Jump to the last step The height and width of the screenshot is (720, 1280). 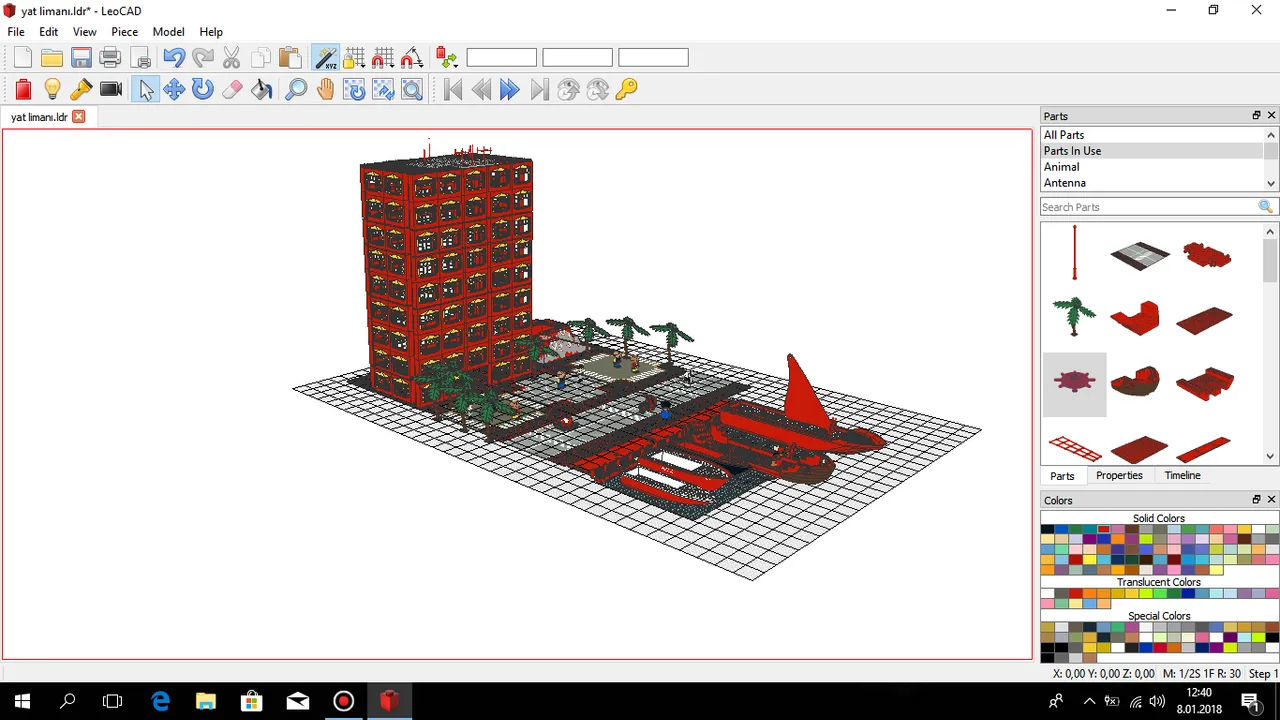tap(539, 89)
